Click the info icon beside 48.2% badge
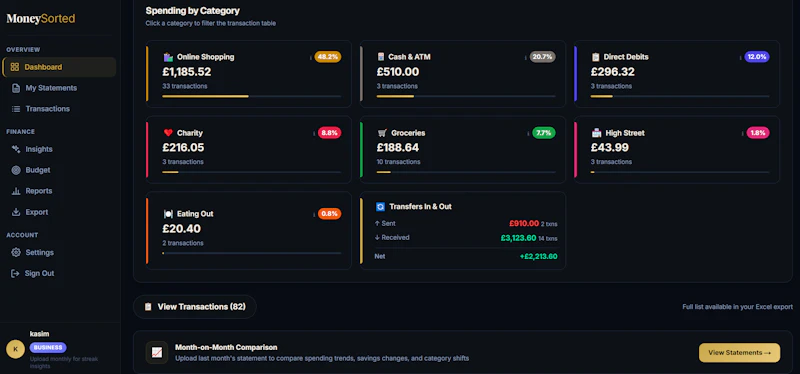800x374 pixels. tap(311, 57)
